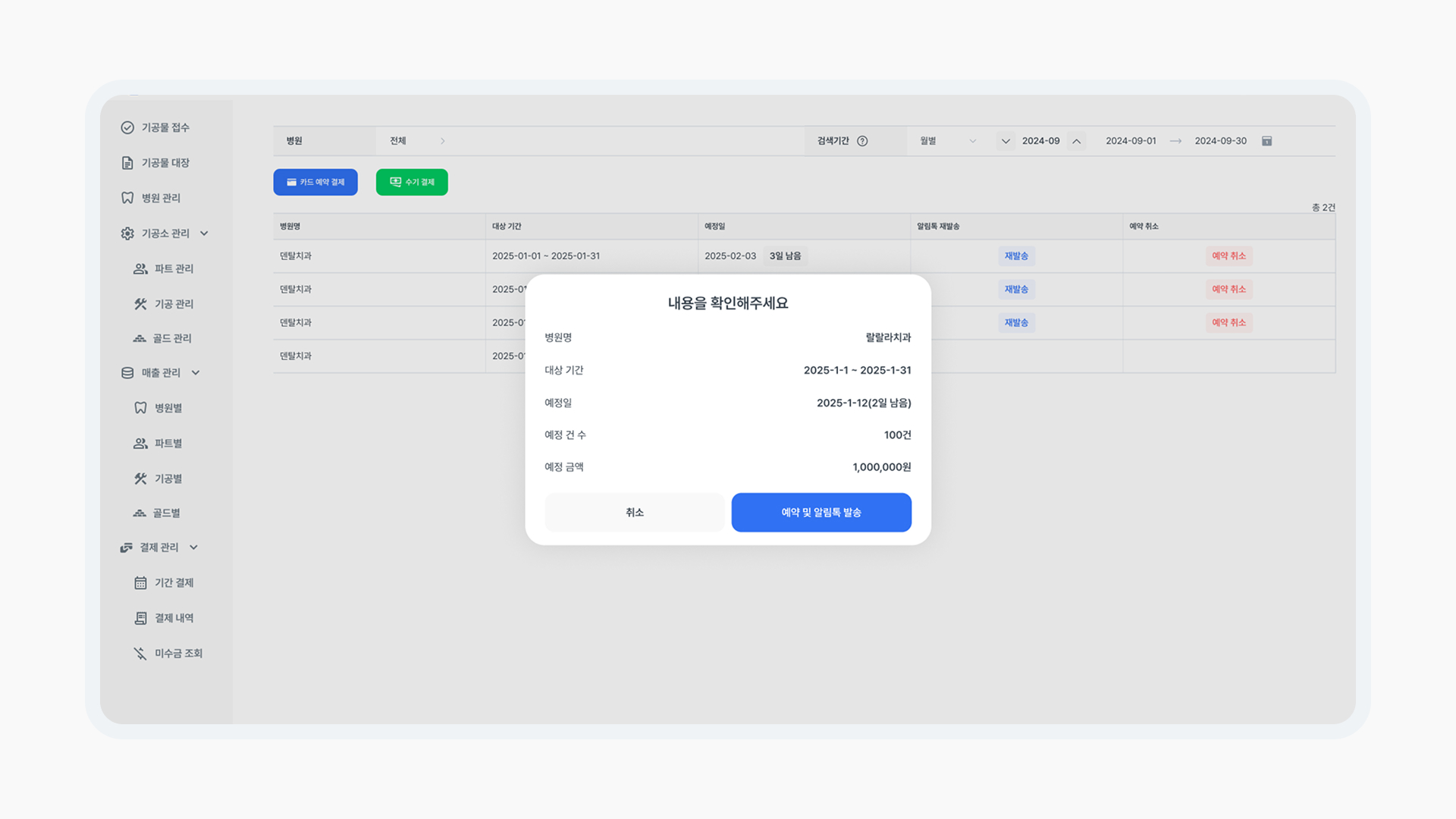Collapse the 매출 관리 section
The image size is (1456, 819).
(x=196, y=373)
